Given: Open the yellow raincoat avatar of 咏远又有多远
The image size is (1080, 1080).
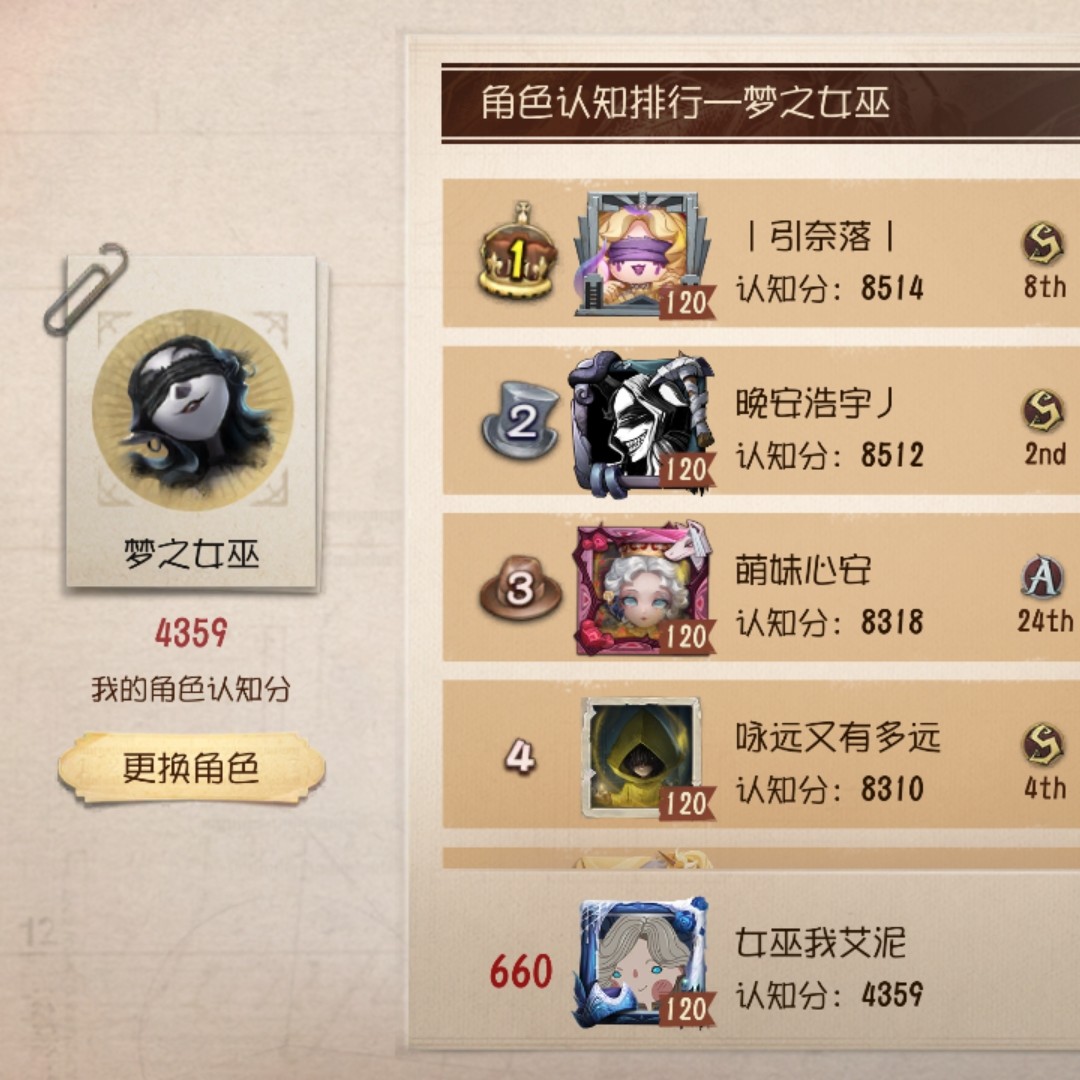Looking at the screenshot, I should [x=643, y=758].
